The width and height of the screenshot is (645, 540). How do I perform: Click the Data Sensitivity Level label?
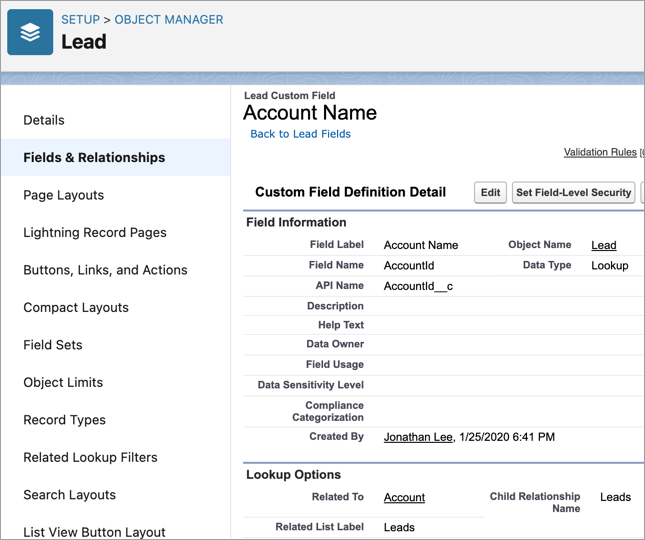(x=311, y=385)
